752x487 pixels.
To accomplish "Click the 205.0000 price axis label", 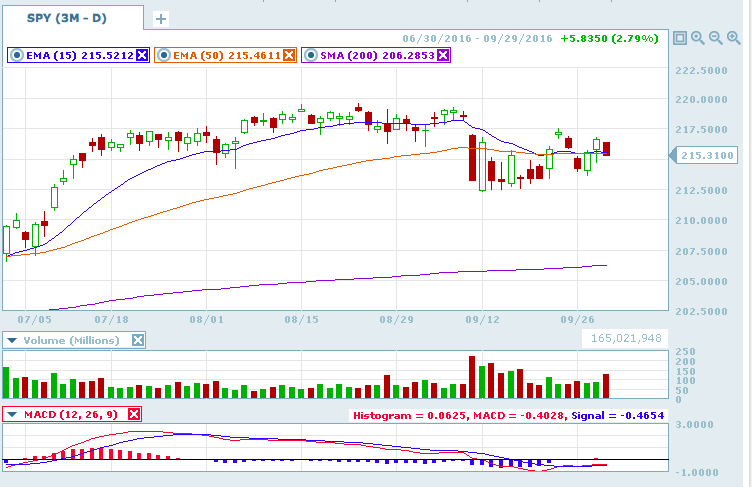I will tap(701, 282).
